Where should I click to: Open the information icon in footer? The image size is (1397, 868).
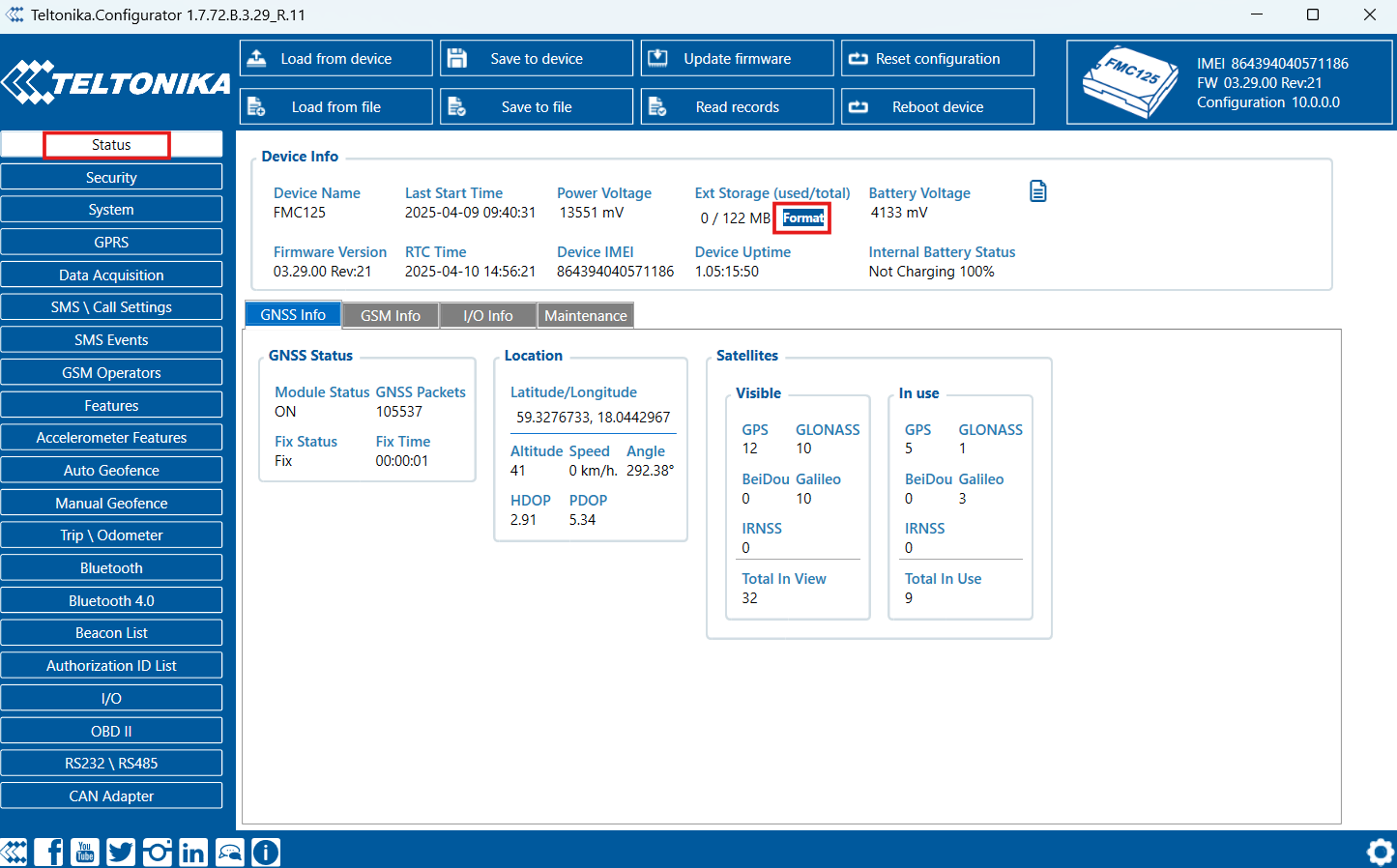pos(266,852)
